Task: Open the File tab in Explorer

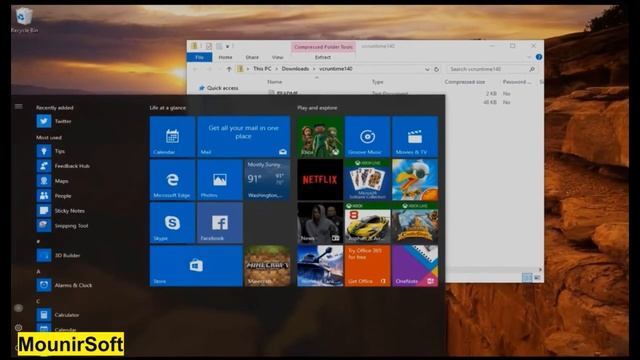Action: [199, 58]
